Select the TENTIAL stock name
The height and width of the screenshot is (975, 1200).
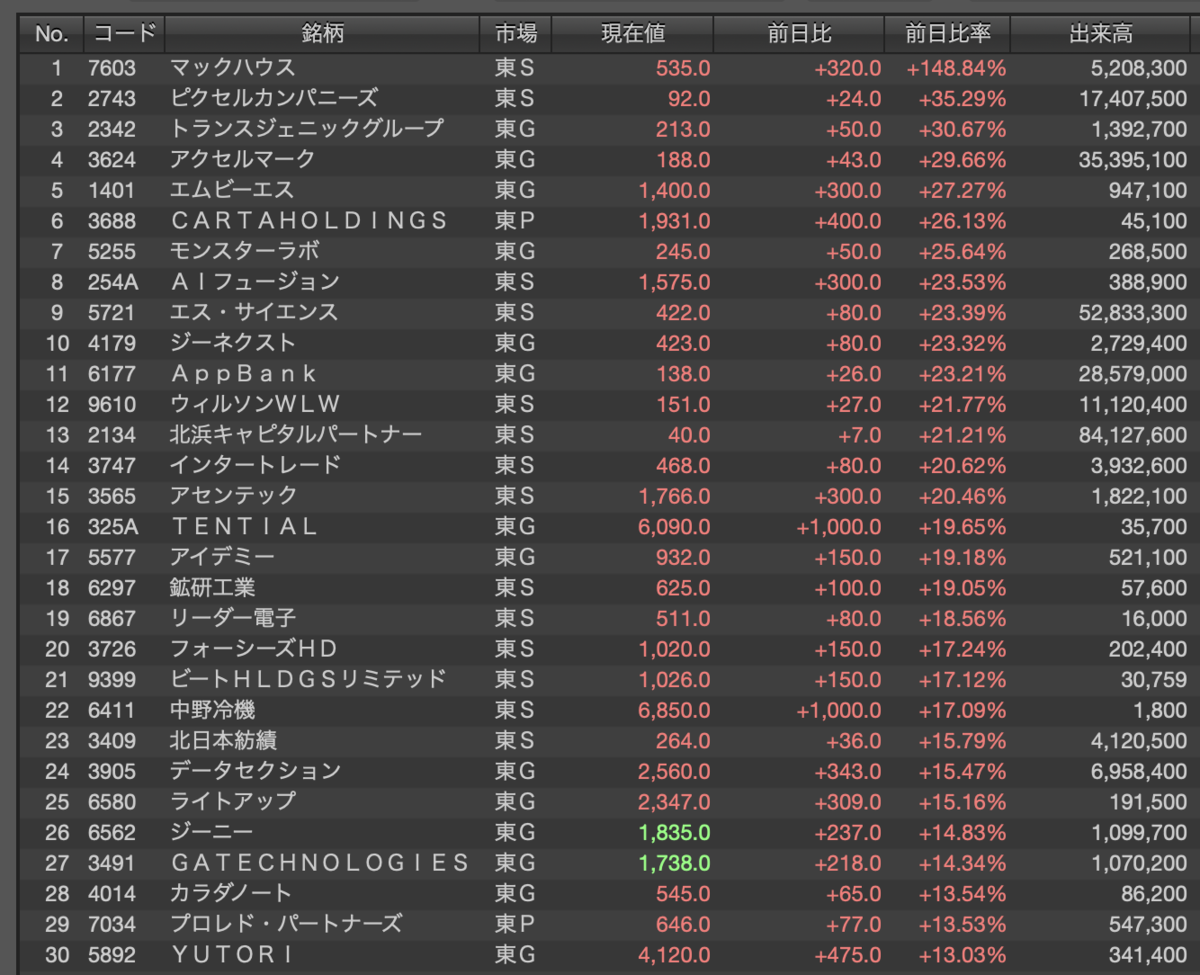[244, 526]
